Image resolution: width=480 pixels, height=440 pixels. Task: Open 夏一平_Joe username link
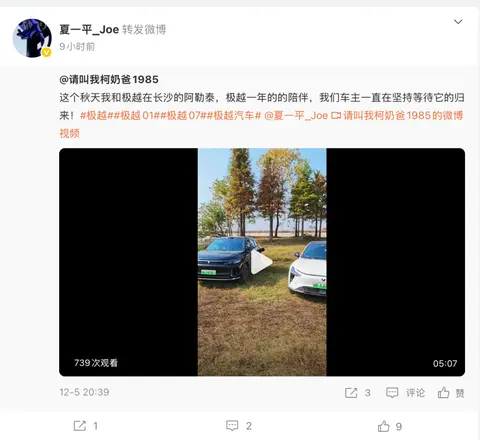coord(89,30)
